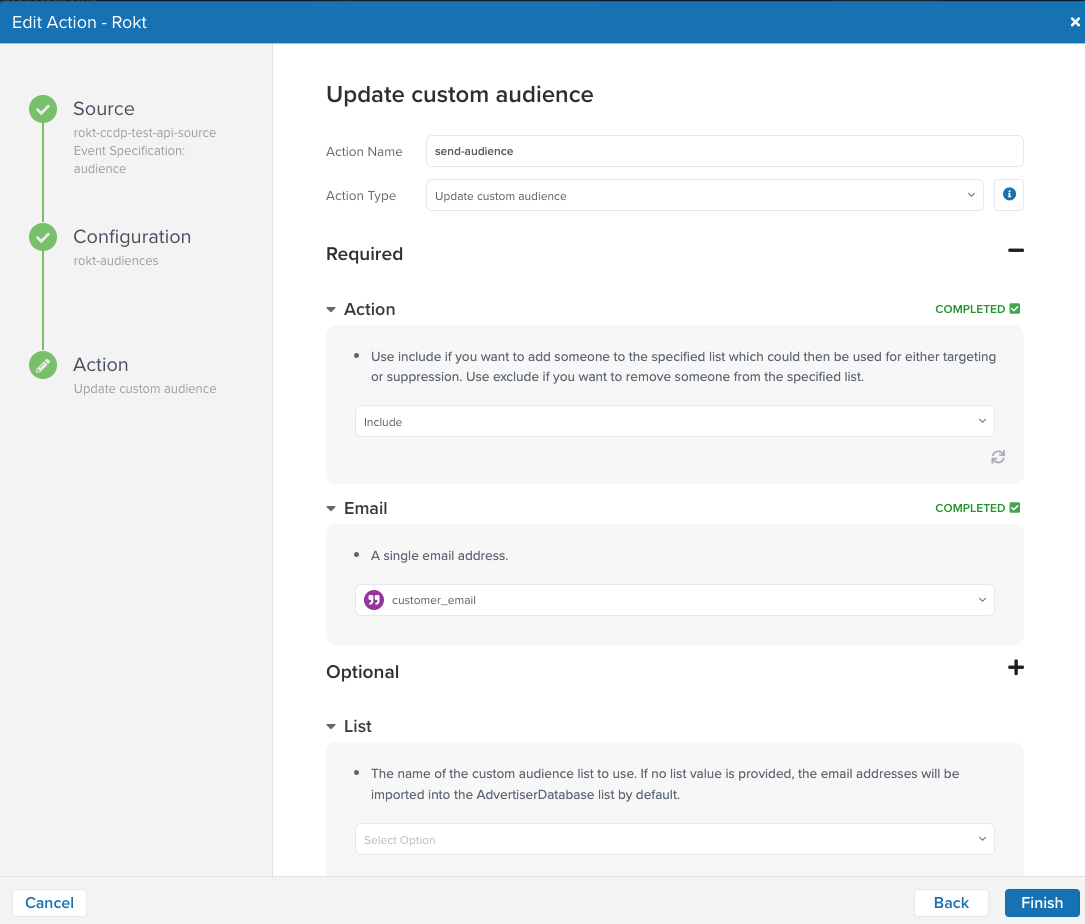Click the Back button
Viewport: 1085px width, 924px height.
[951, 903]
